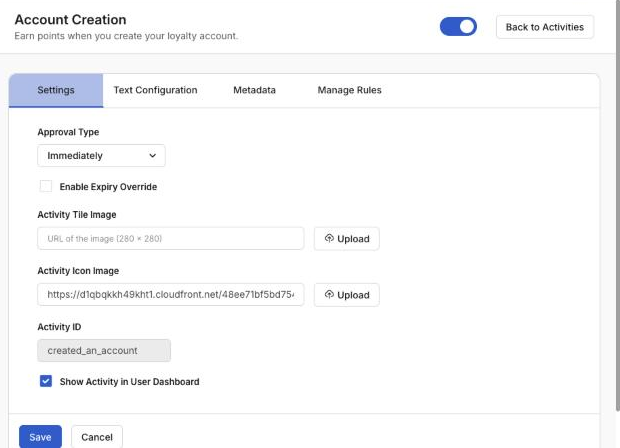Open the Text Configuration tab

155,90
